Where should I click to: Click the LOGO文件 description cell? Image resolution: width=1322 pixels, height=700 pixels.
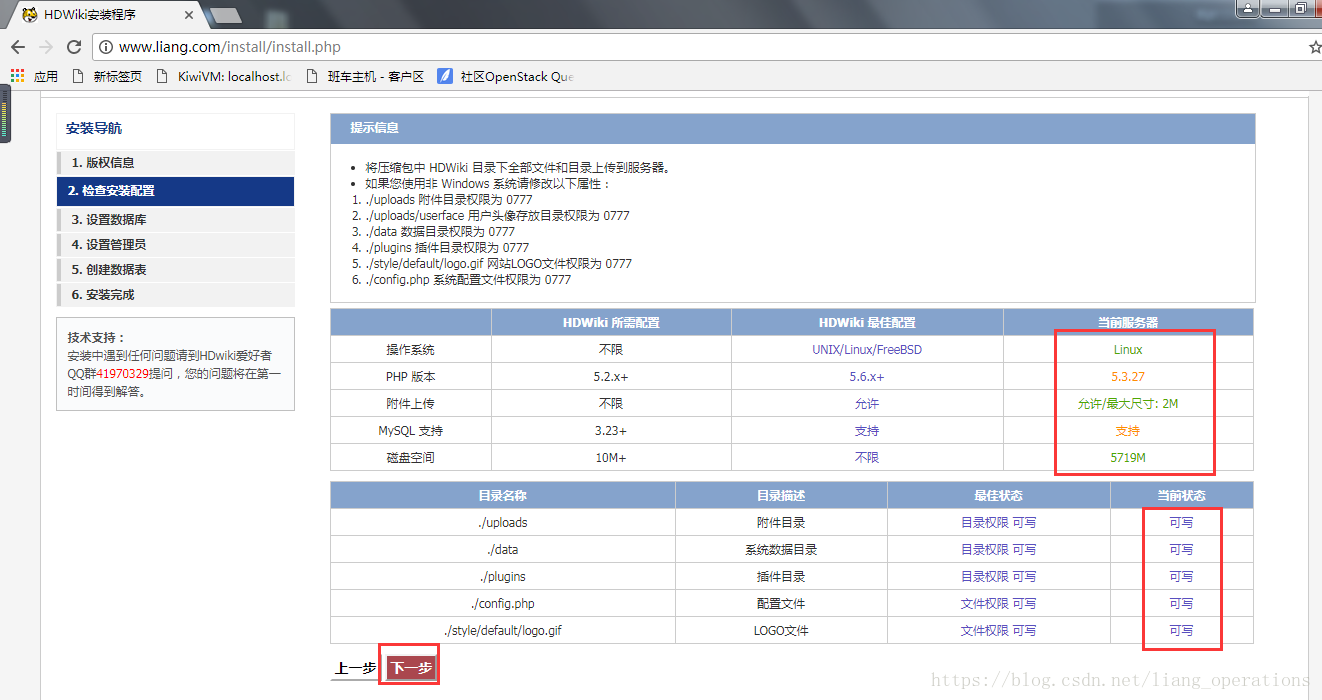tap(781, 631)
